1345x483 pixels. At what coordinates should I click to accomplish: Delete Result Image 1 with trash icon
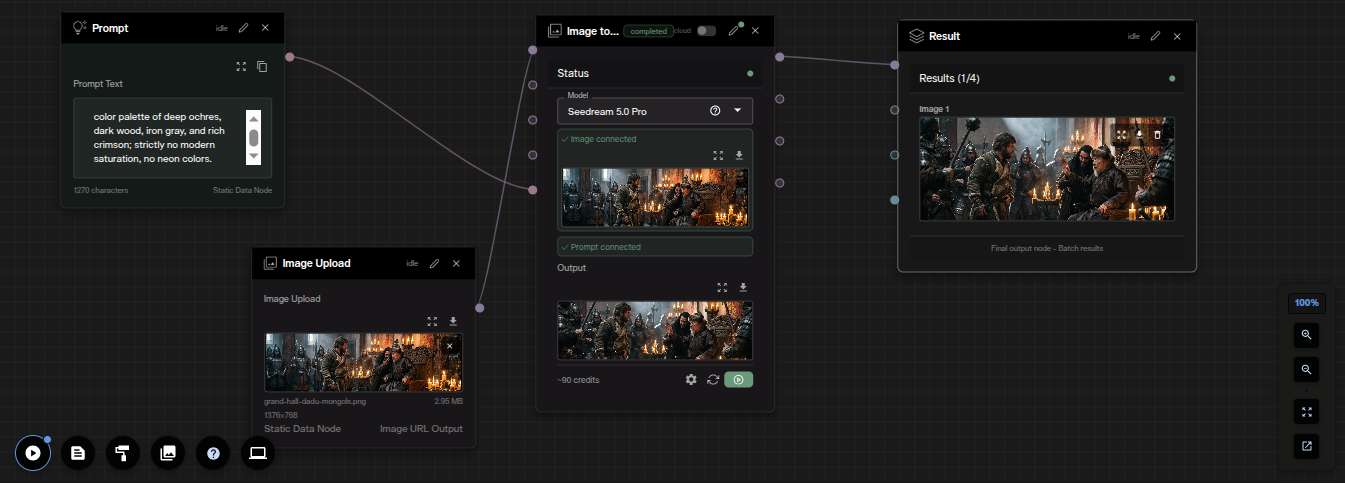[1157, 134]
